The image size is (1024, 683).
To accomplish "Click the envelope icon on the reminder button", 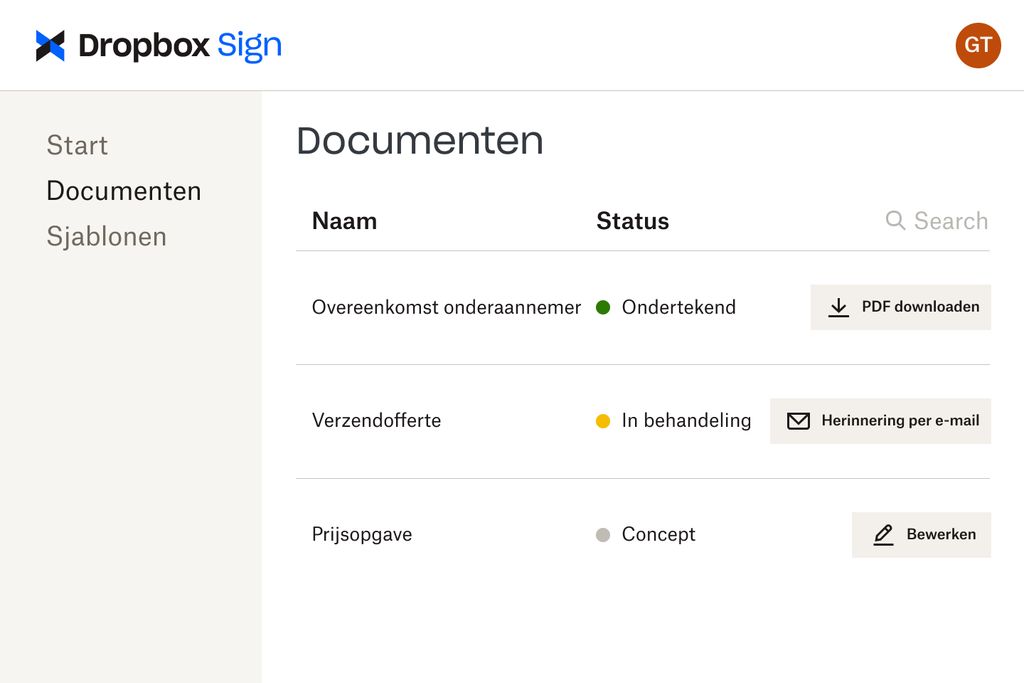I will click(x=797, y=421).
